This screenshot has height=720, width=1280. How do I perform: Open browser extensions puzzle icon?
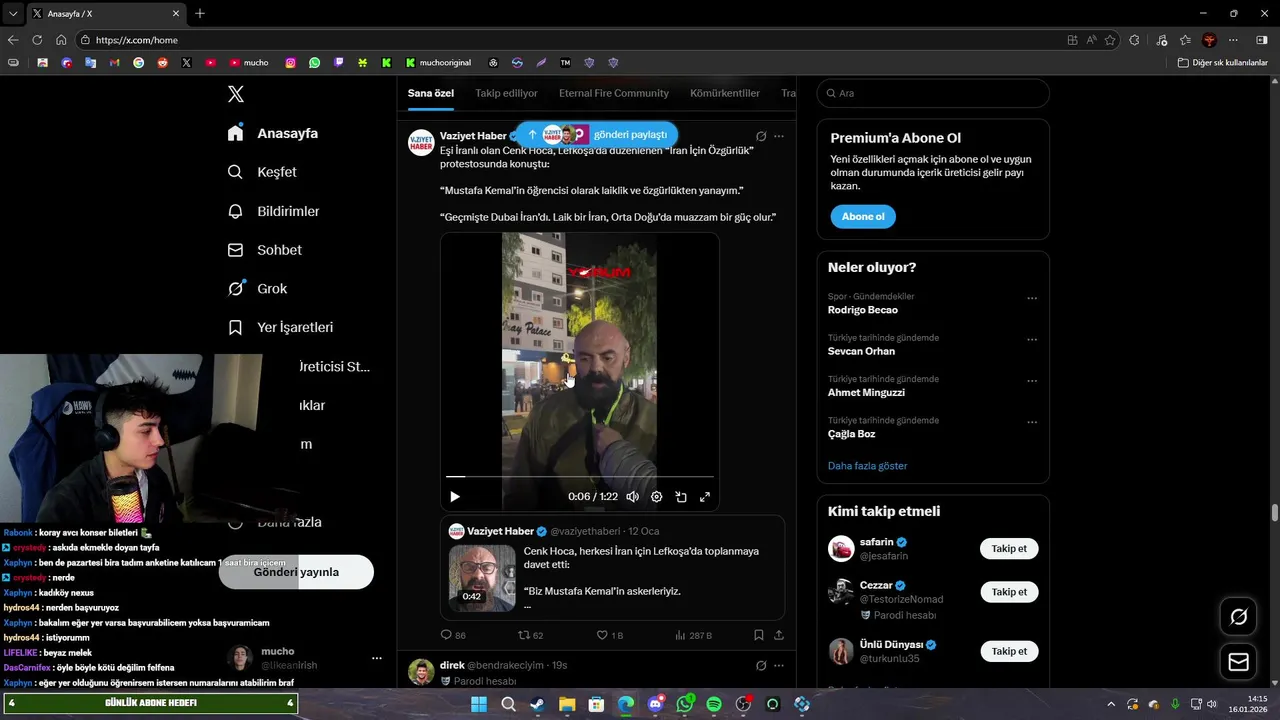pyautogui.click(x=1134, y=40)
